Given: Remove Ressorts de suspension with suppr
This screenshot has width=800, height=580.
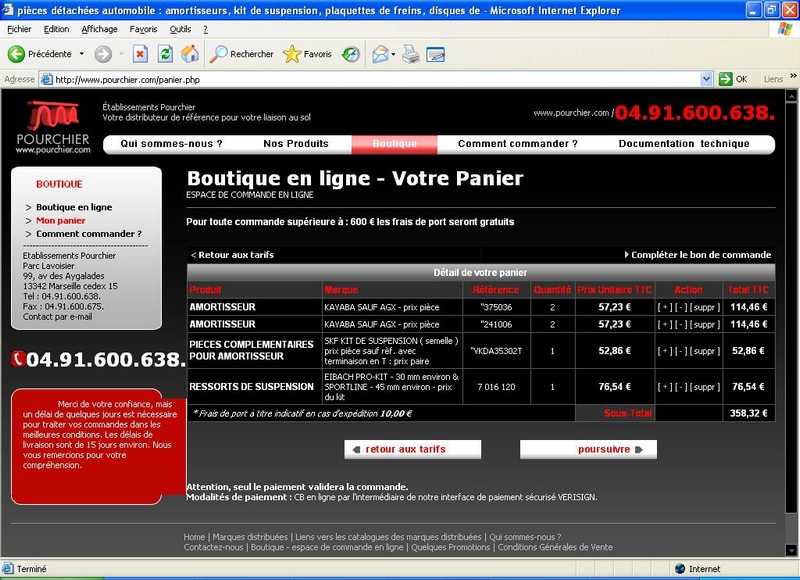Looking at the screenshot, I should (x=705, y=387).
